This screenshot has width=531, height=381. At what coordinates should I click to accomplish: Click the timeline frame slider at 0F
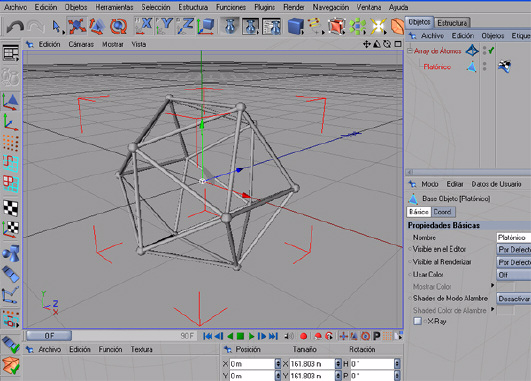49,336
